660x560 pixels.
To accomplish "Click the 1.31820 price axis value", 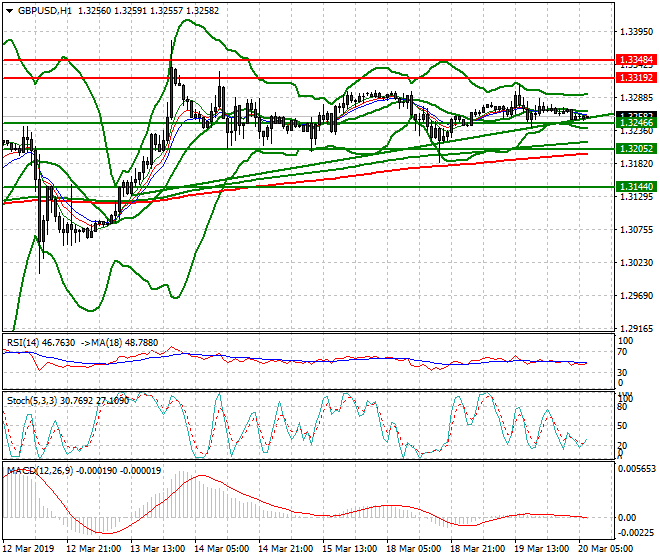I will click(x=637, y=163).
